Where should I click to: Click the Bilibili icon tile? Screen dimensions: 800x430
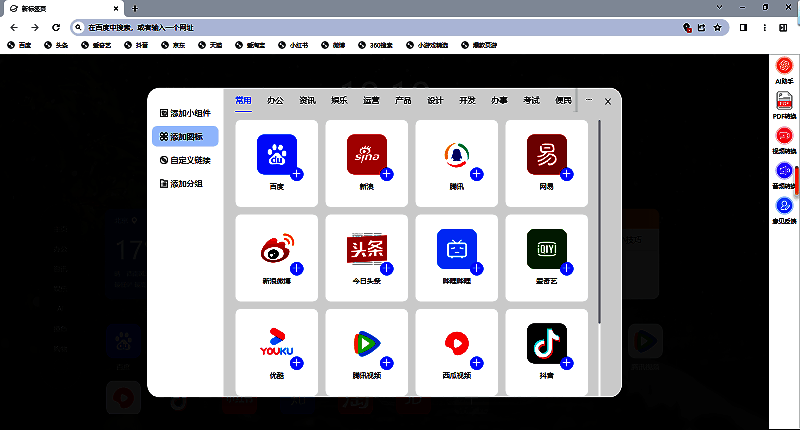(456, 249)
